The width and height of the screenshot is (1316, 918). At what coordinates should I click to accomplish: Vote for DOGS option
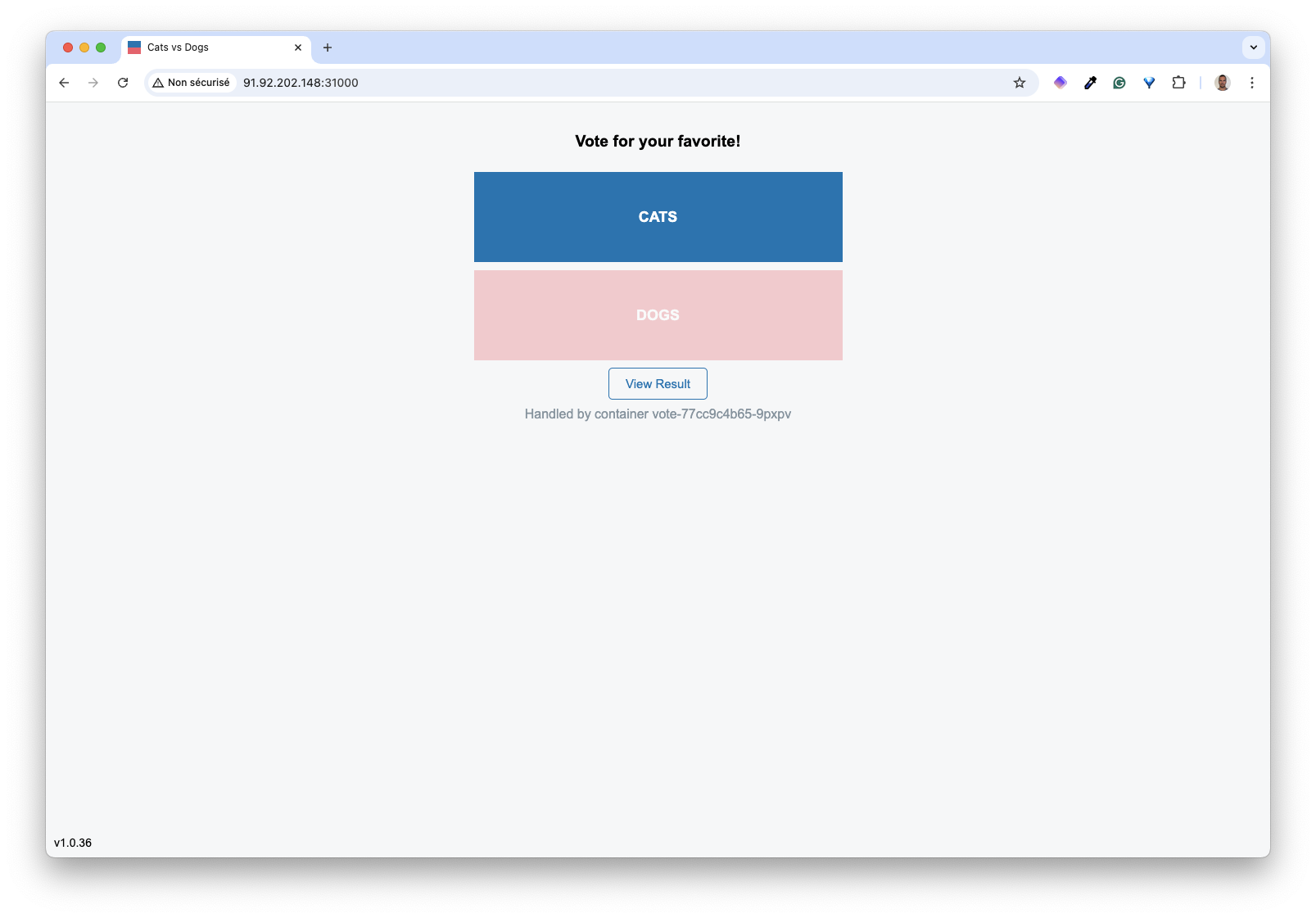click(x=658, y=315)
